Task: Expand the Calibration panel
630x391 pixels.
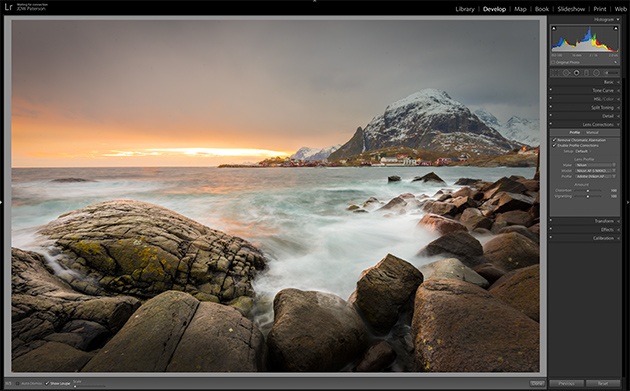Action: point(618,238)
